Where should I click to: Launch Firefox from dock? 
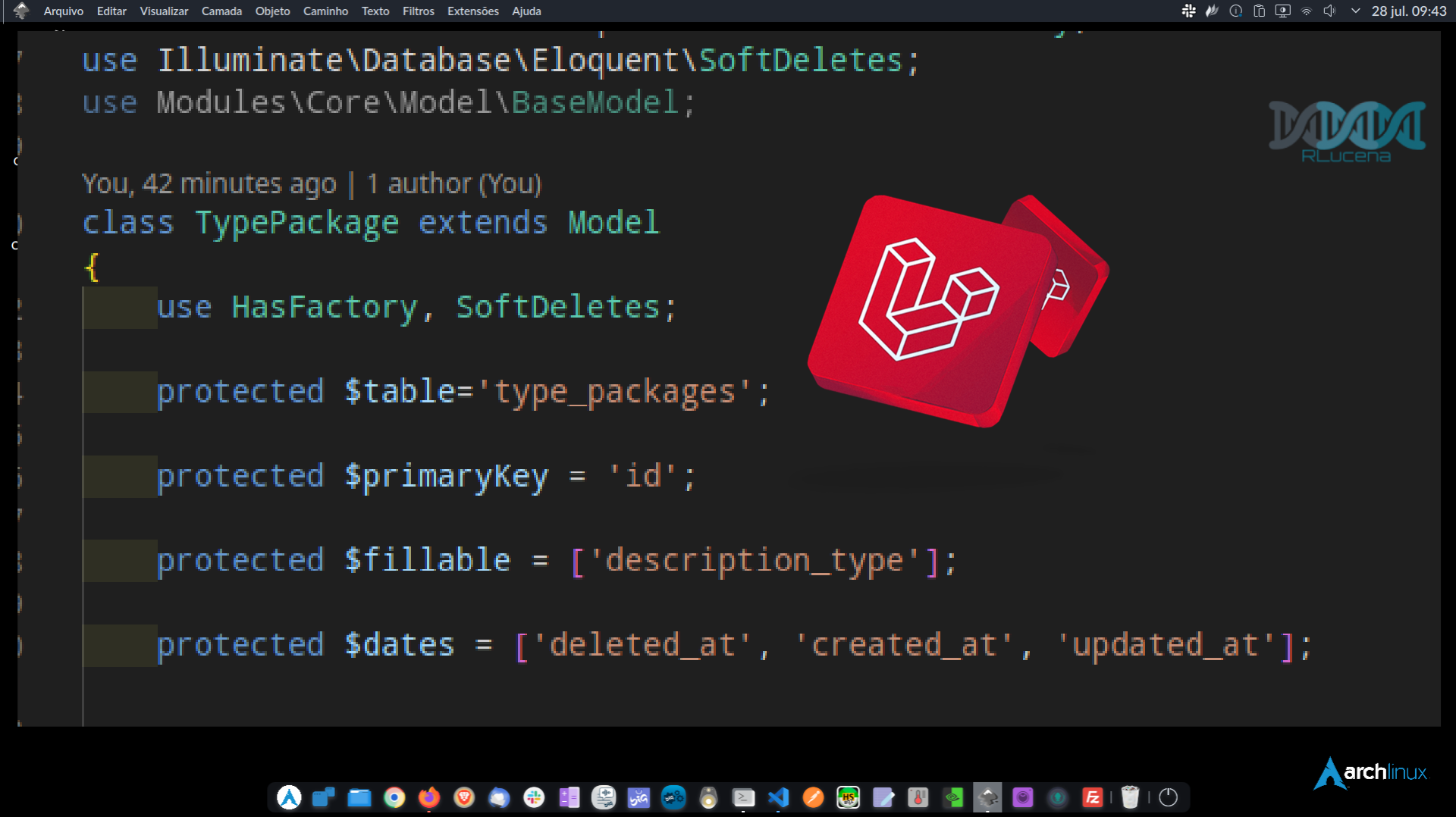[429, 797]
